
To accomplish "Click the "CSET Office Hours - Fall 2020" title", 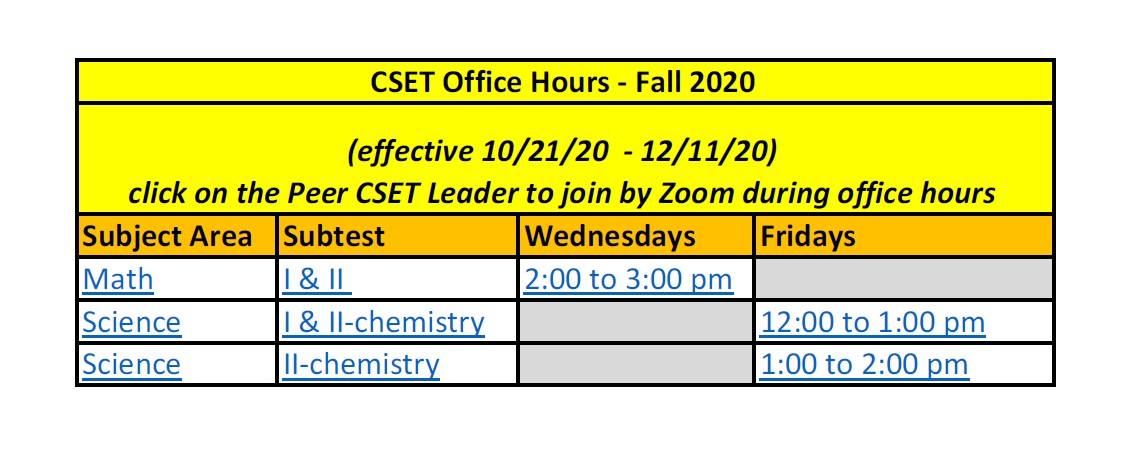I will pyautogui.click(x=565, y=81).
